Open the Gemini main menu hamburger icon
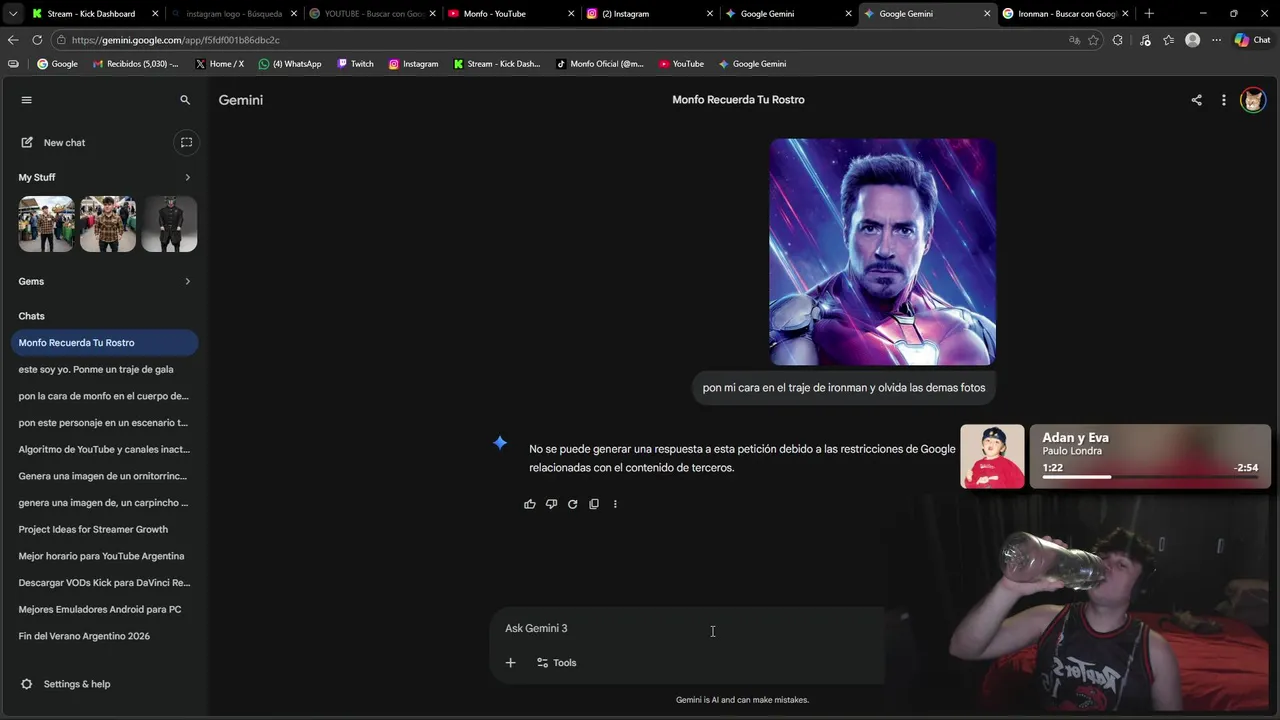Image resolution: width=1280 pixels, height=720 pixels. click(27, 100)
